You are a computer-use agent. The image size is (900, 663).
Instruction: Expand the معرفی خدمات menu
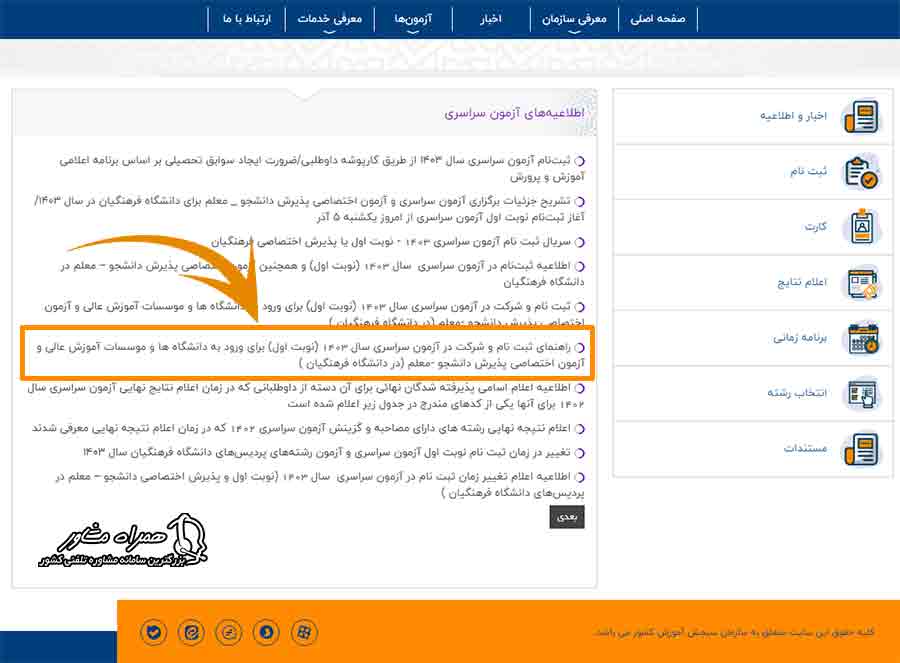click(333, 18)
